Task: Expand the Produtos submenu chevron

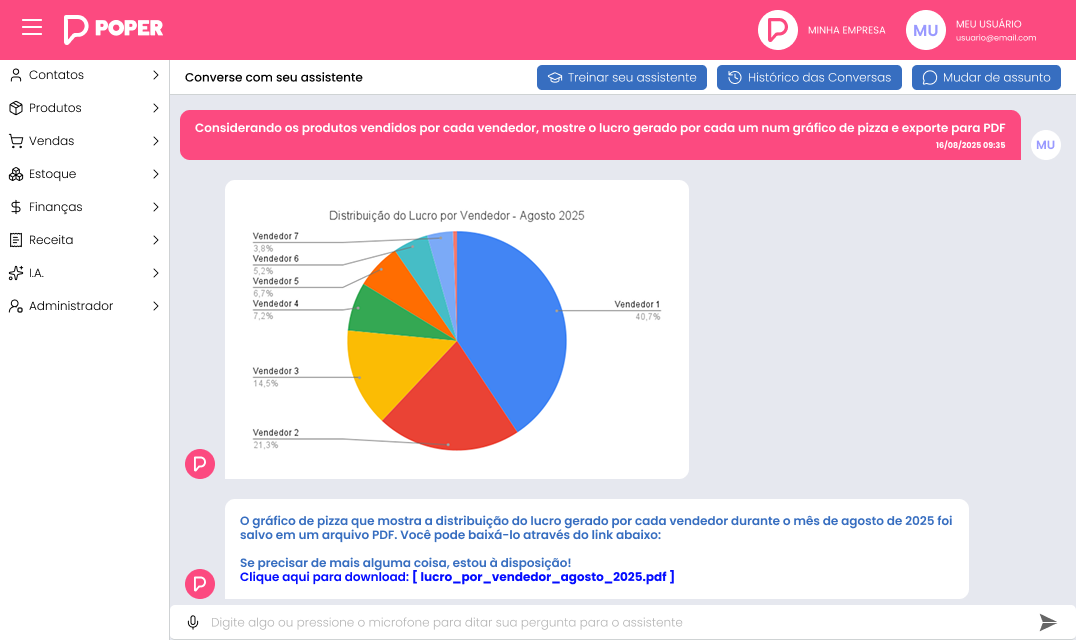Action: [155, 108]
